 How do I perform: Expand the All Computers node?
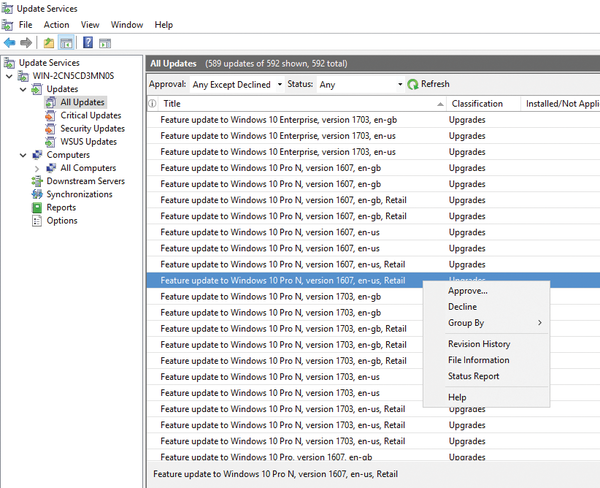click(37, 168)
